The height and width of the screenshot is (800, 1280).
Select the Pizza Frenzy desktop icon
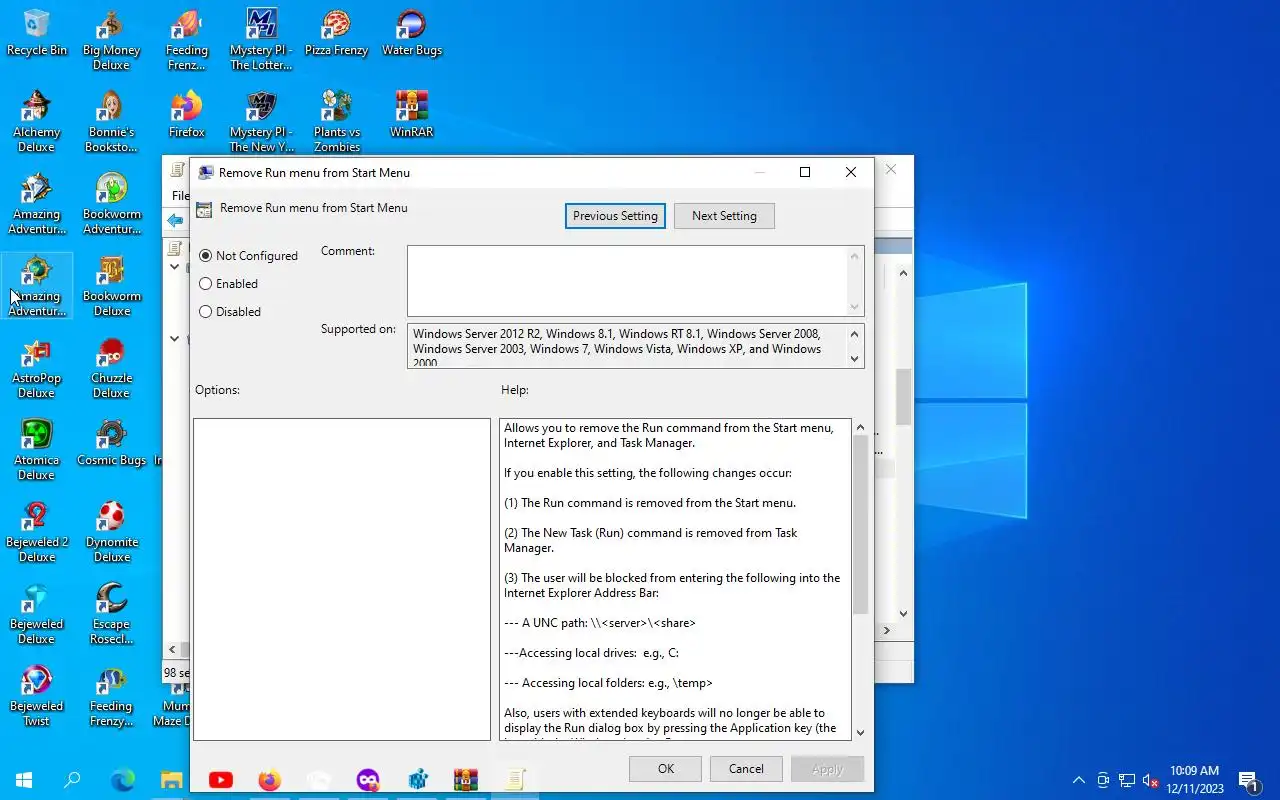(x=336, y=33)
